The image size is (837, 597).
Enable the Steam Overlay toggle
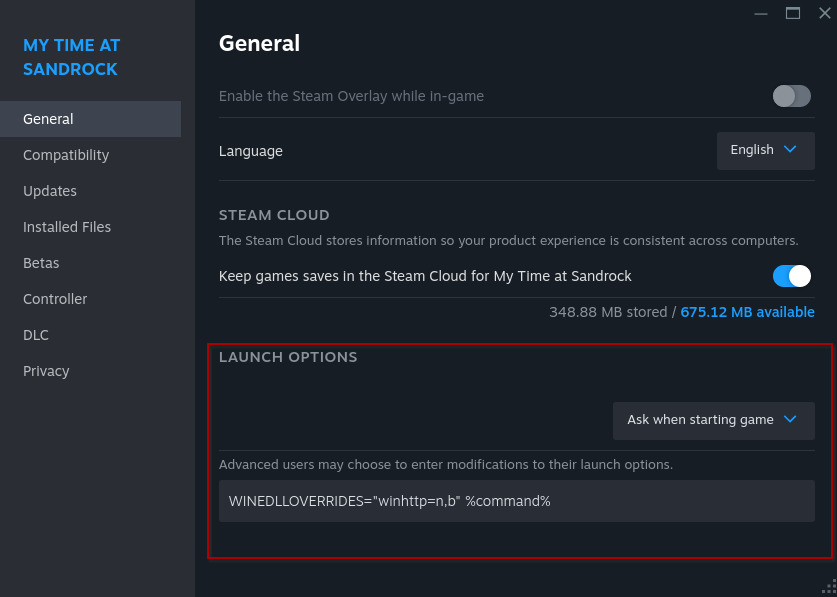[x=792, y=96]
